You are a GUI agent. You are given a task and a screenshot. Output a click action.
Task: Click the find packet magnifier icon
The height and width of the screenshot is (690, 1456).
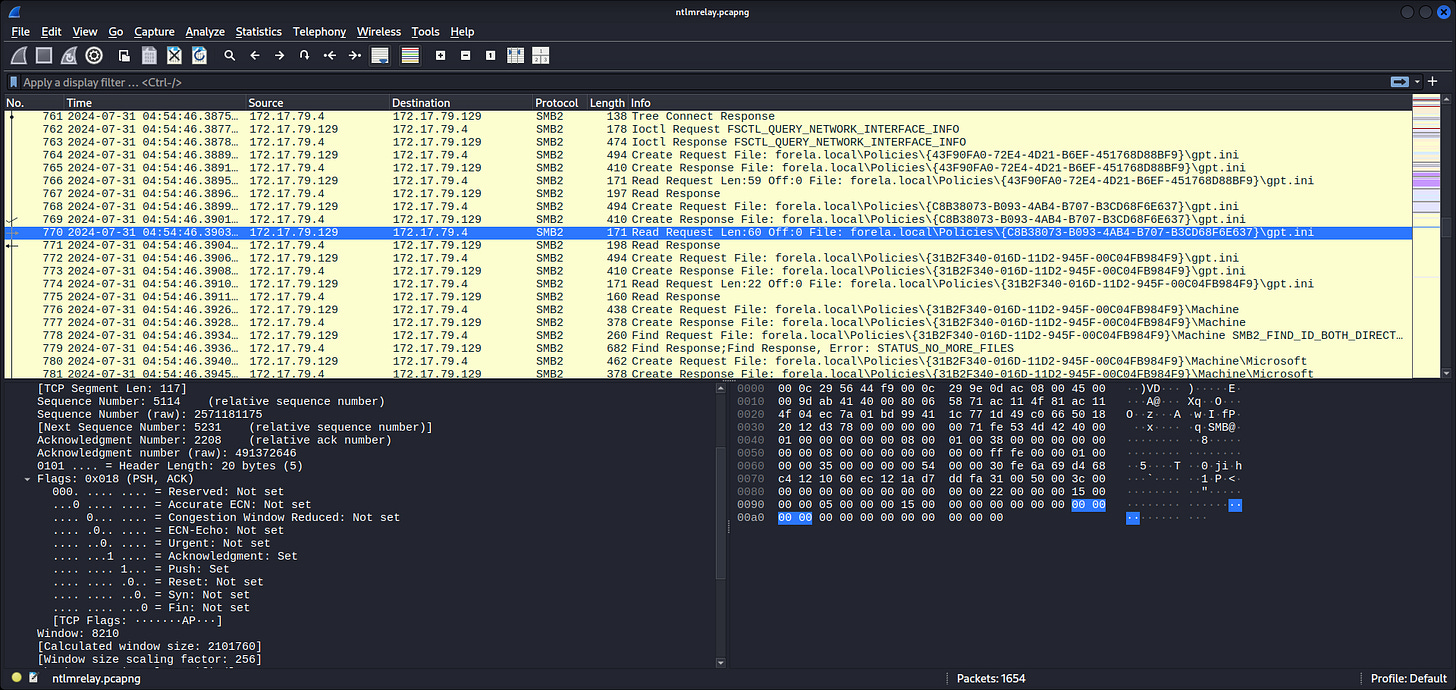click(x=229, y=56)
